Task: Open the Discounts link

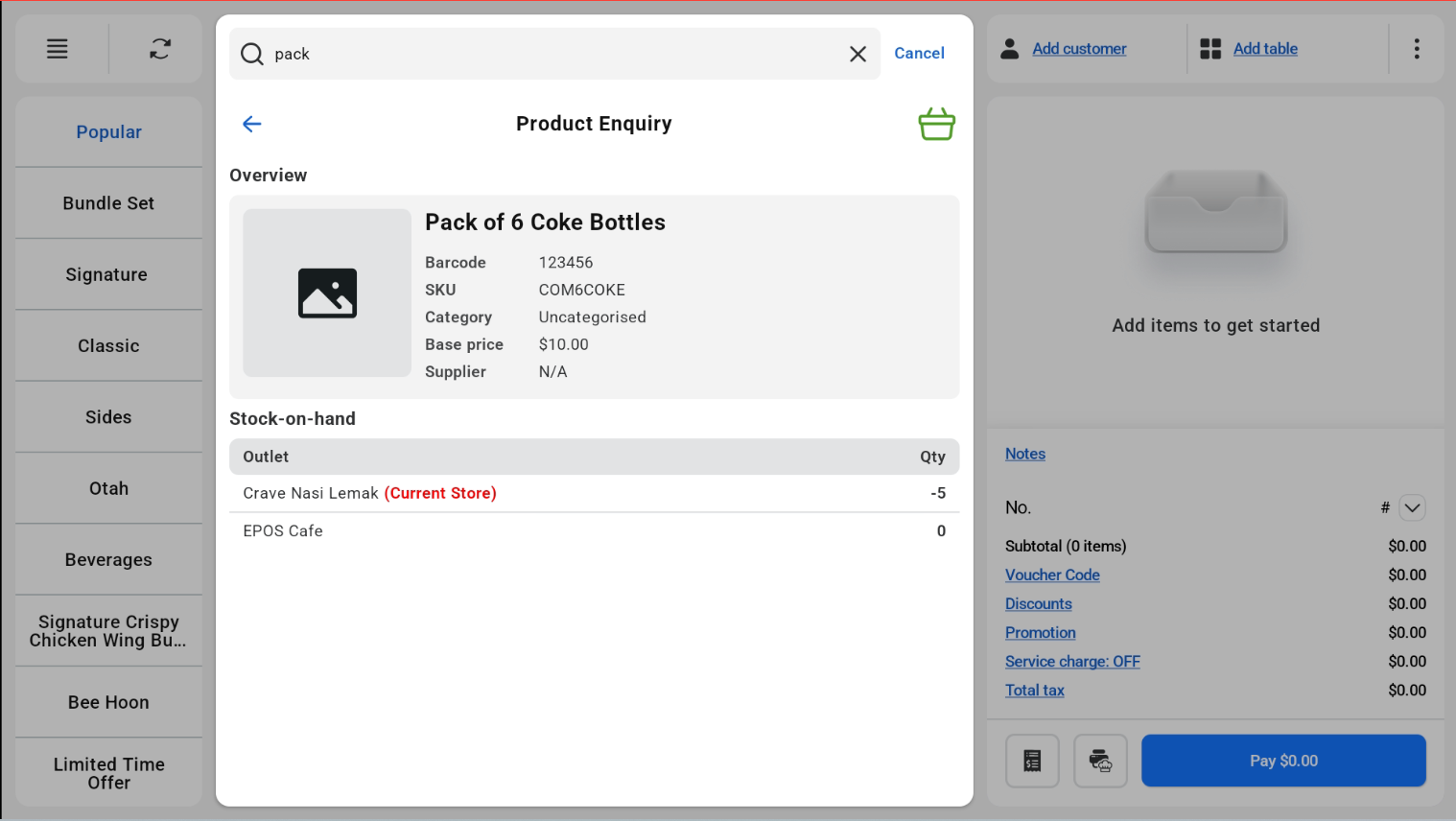Action: pos(1039,603)
